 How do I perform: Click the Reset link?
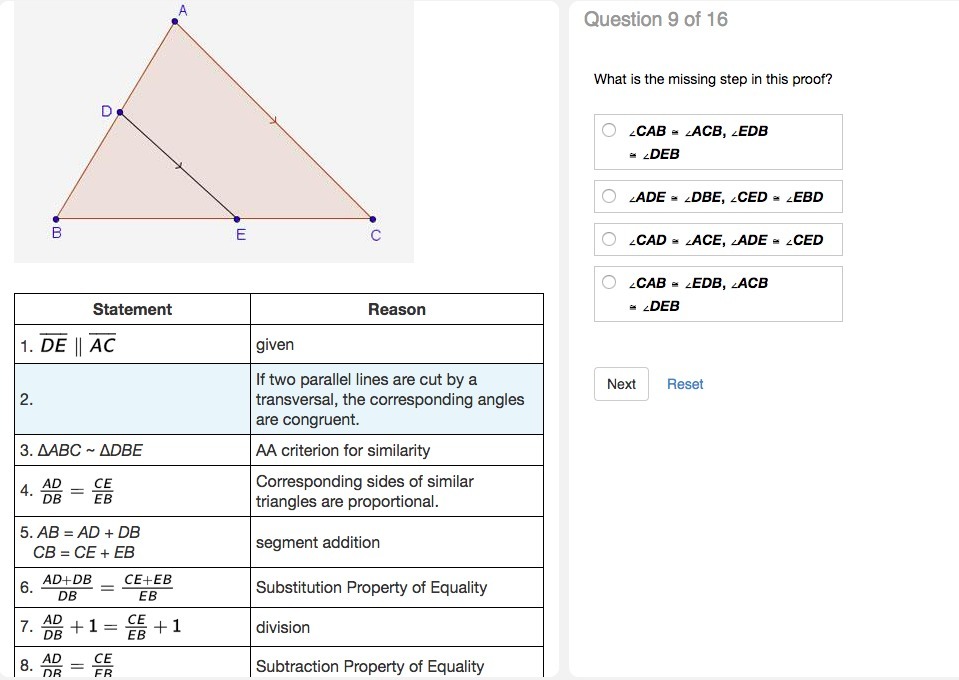click(x=685, y=384)
